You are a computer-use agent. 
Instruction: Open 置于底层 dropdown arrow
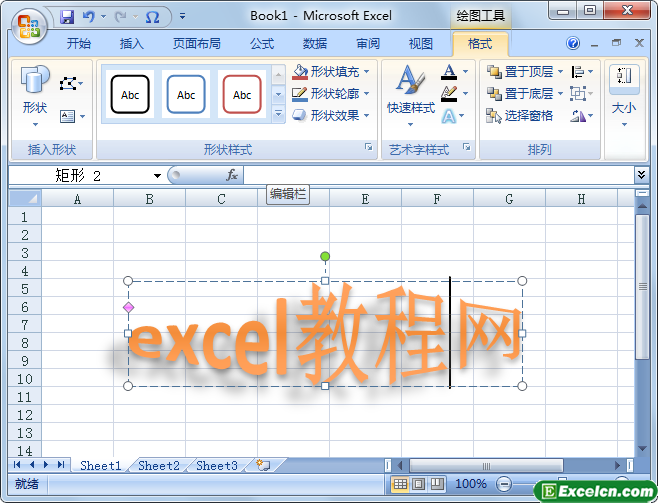pyautogui.click(x=560, y=94)
